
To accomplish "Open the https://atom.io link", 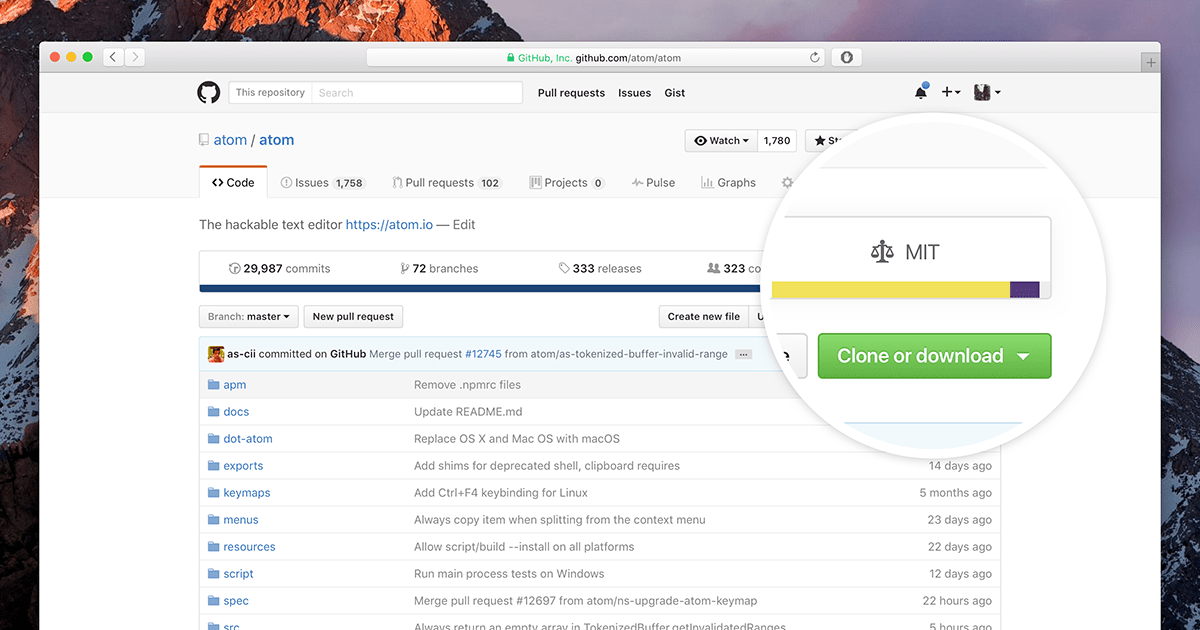I will (389, 224).
